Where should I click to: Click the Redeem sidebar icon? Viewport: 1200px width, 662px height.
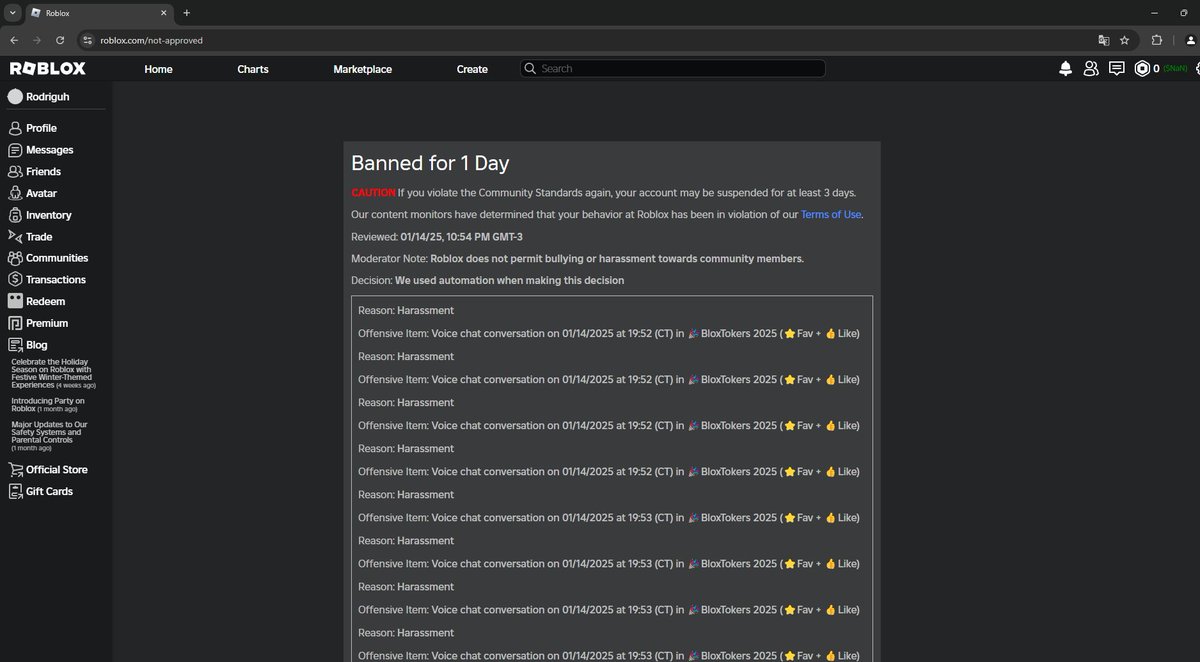(x=15, y=301)
